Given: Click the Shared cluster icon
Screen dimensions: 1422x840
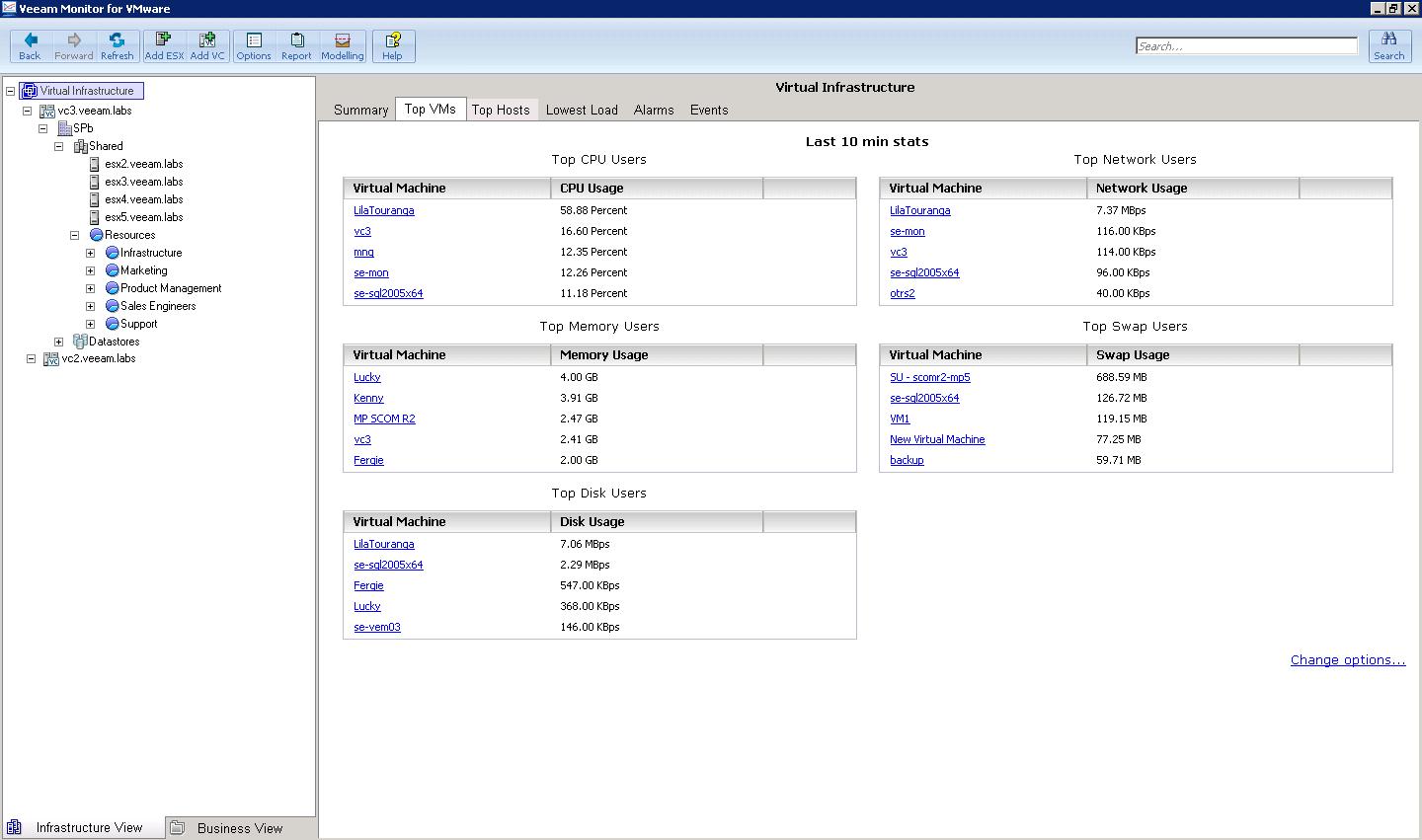Looking at the screenshot, I should click(x=81, y=146).
